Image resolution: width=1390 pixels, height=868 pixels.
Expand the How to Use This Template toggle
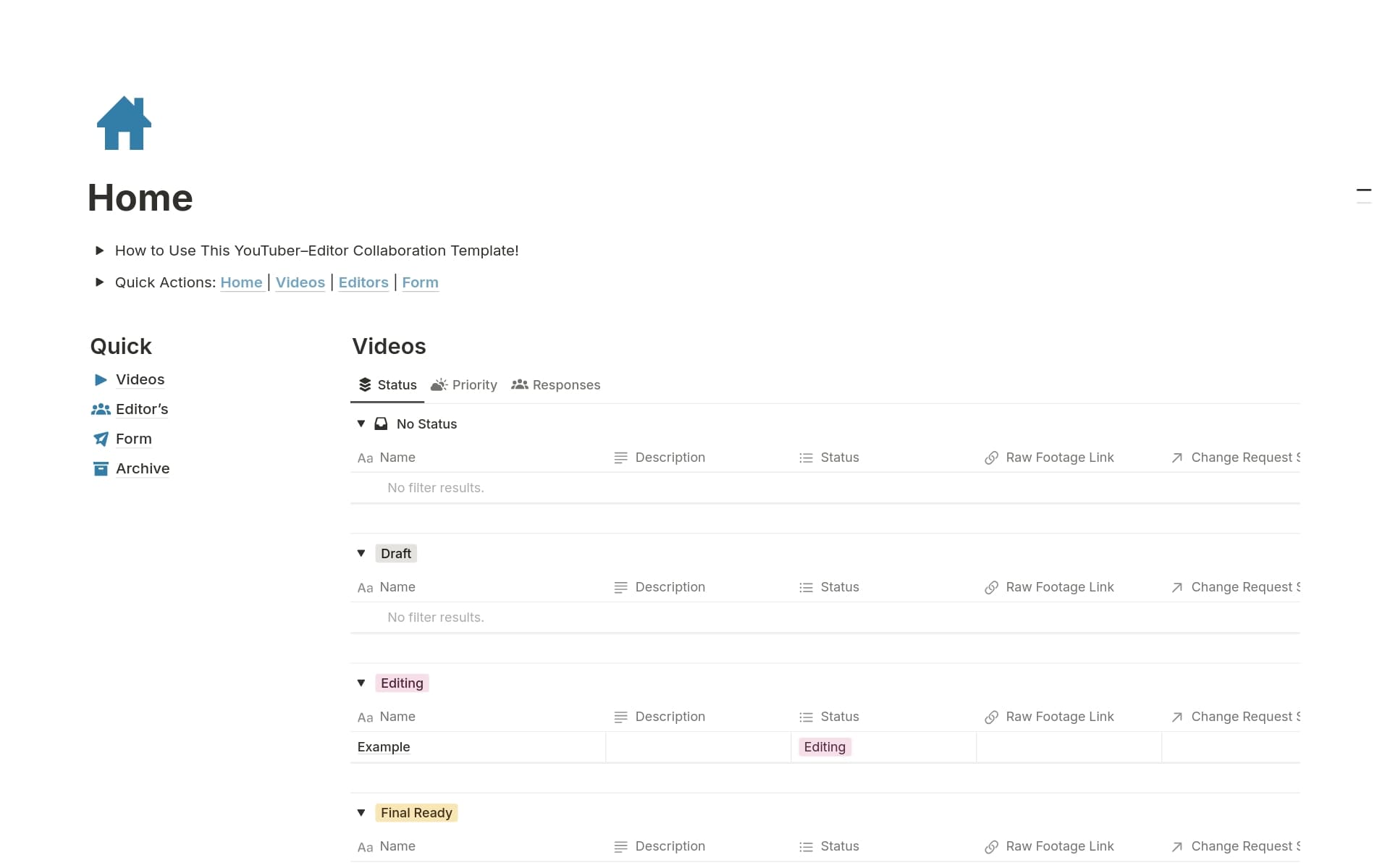click(x=100, y=250)
